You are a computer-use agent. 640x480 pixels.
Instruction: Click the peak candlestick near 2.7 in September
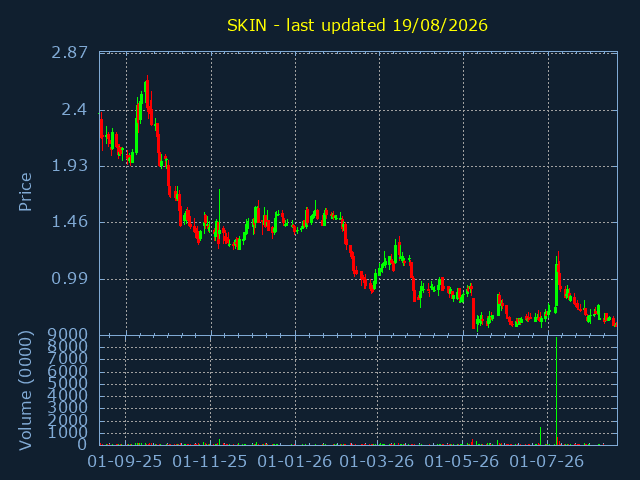[x=147, y=96]
